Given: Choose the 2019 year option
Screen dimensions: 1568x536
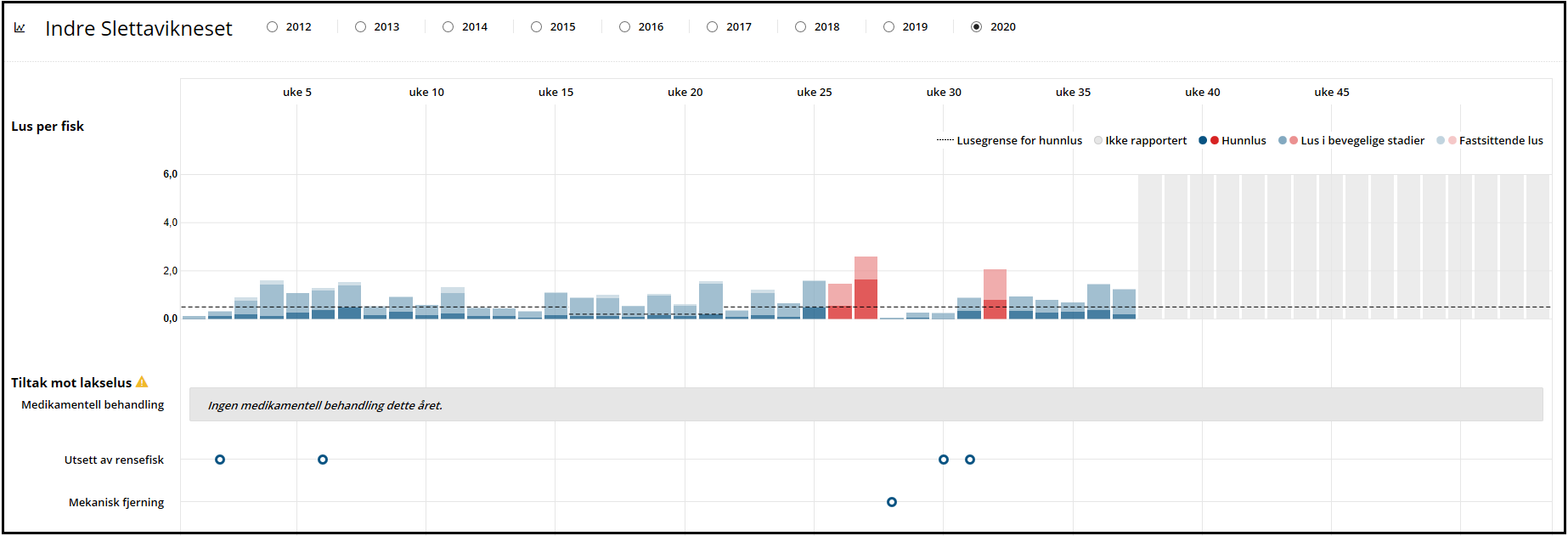Looking at the screenshot, I should pyautogui.click(x=888, y=27).
